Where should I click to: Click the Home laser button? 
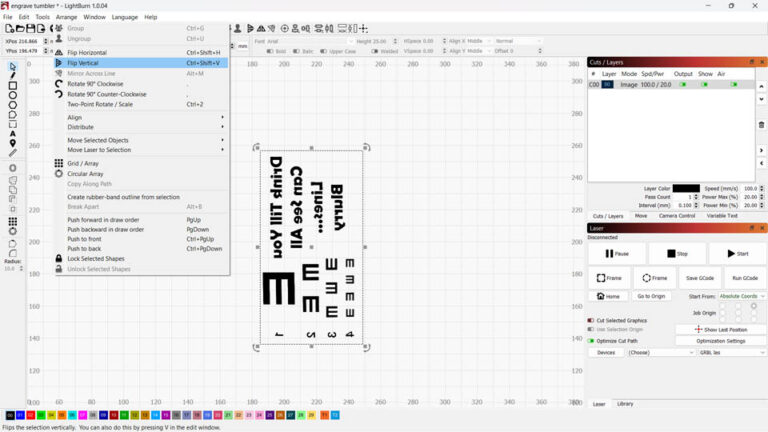(612, 296)
